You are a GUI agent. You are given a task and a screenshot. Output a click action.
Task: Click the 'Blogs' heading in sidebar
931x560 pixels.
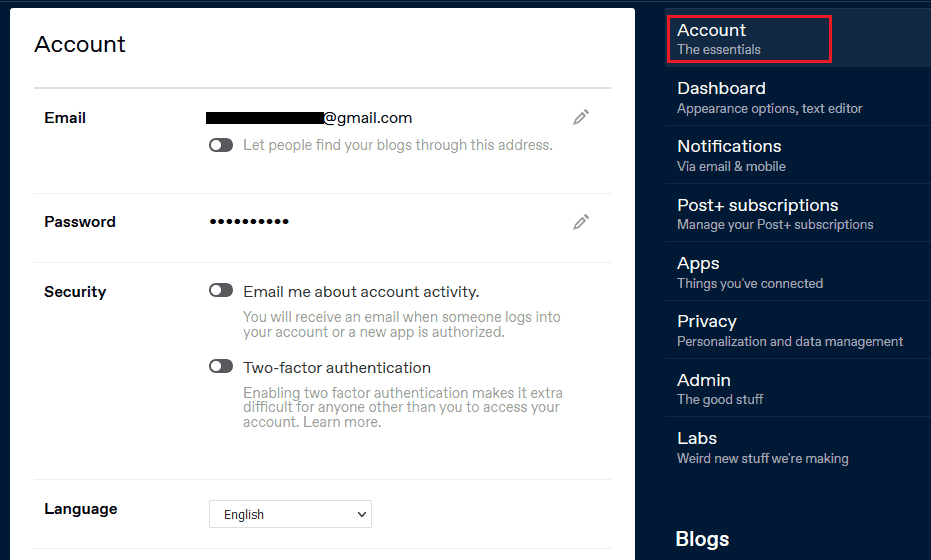click(702, 539)
